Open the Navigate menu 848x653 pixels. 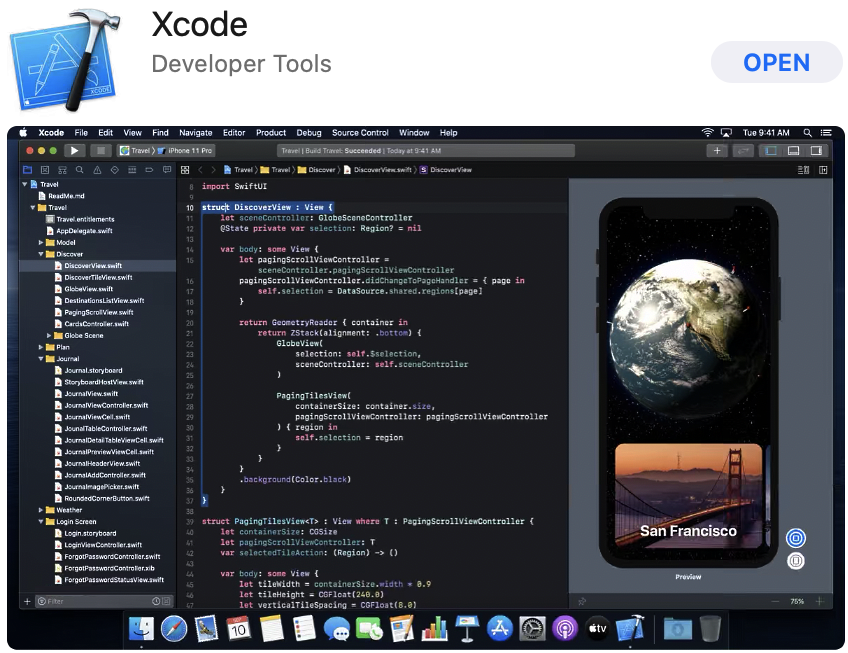[x=196, y=133]
